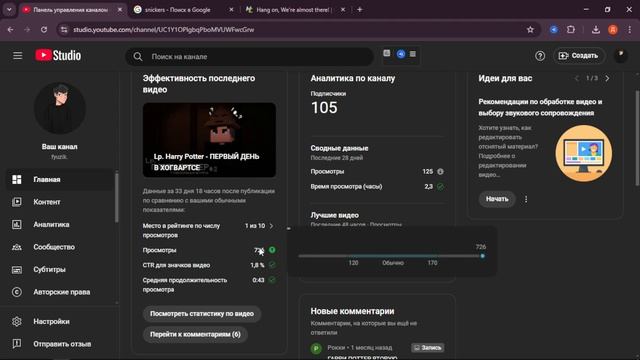Open Главная in the sidebar
Image resolution: width=640 pixels, height=360 pixels.
60,180
